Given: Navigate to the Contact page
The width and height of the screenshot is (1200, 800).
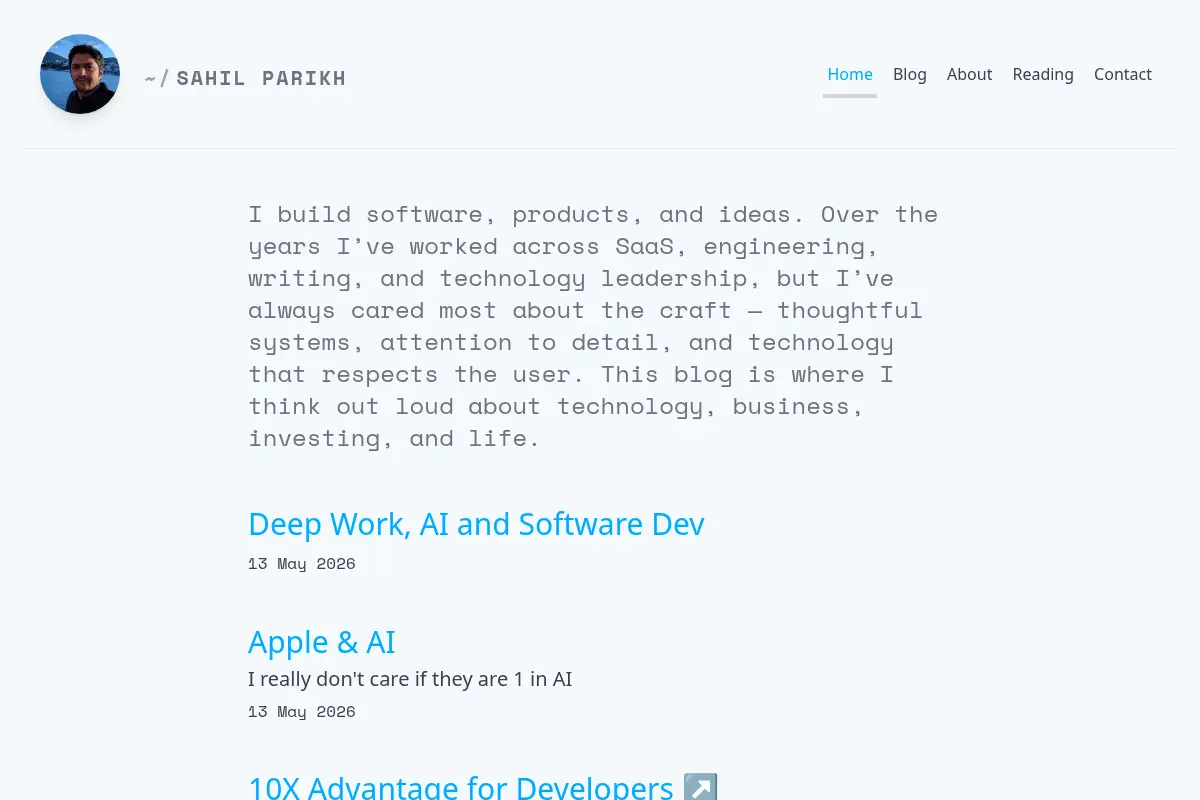Looking at the screenshot, I should [x=1123, y=74].
